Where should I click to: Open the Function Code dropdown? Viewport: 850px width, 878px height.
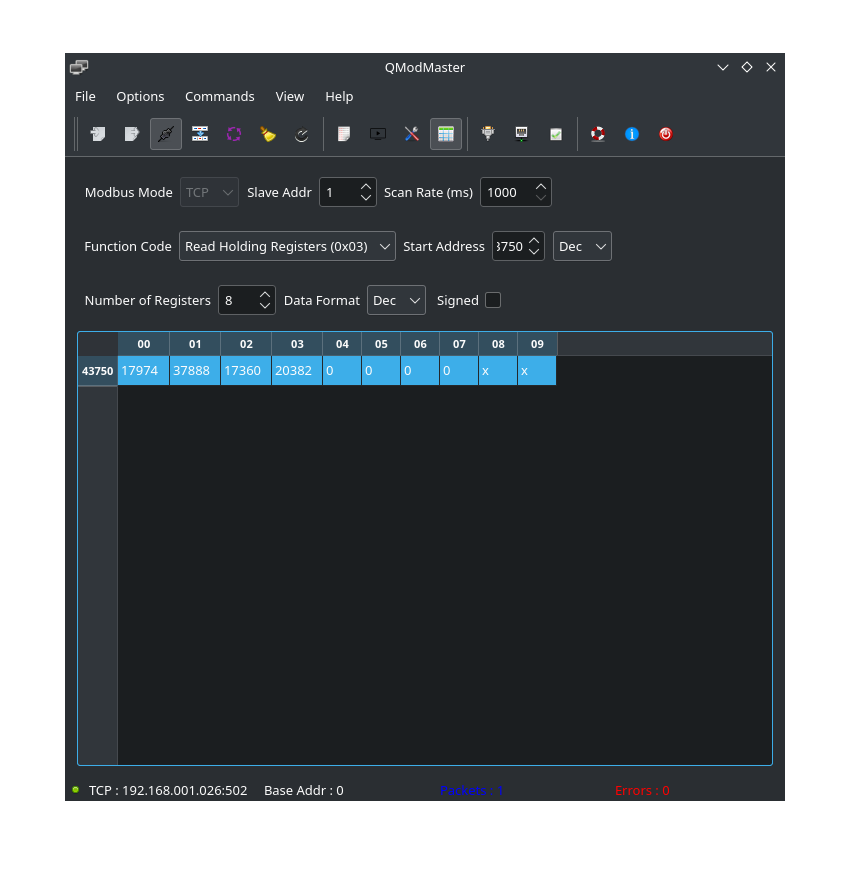pos(287,246)
